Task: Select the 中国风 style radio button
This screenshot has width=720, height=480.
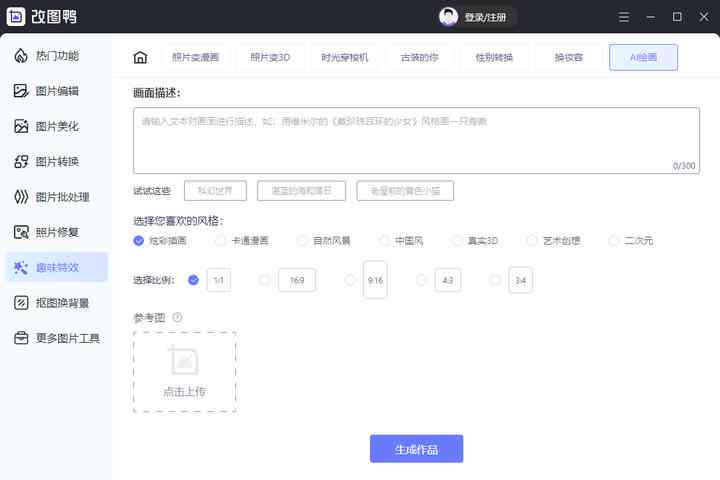Action: tap(384, 240)
